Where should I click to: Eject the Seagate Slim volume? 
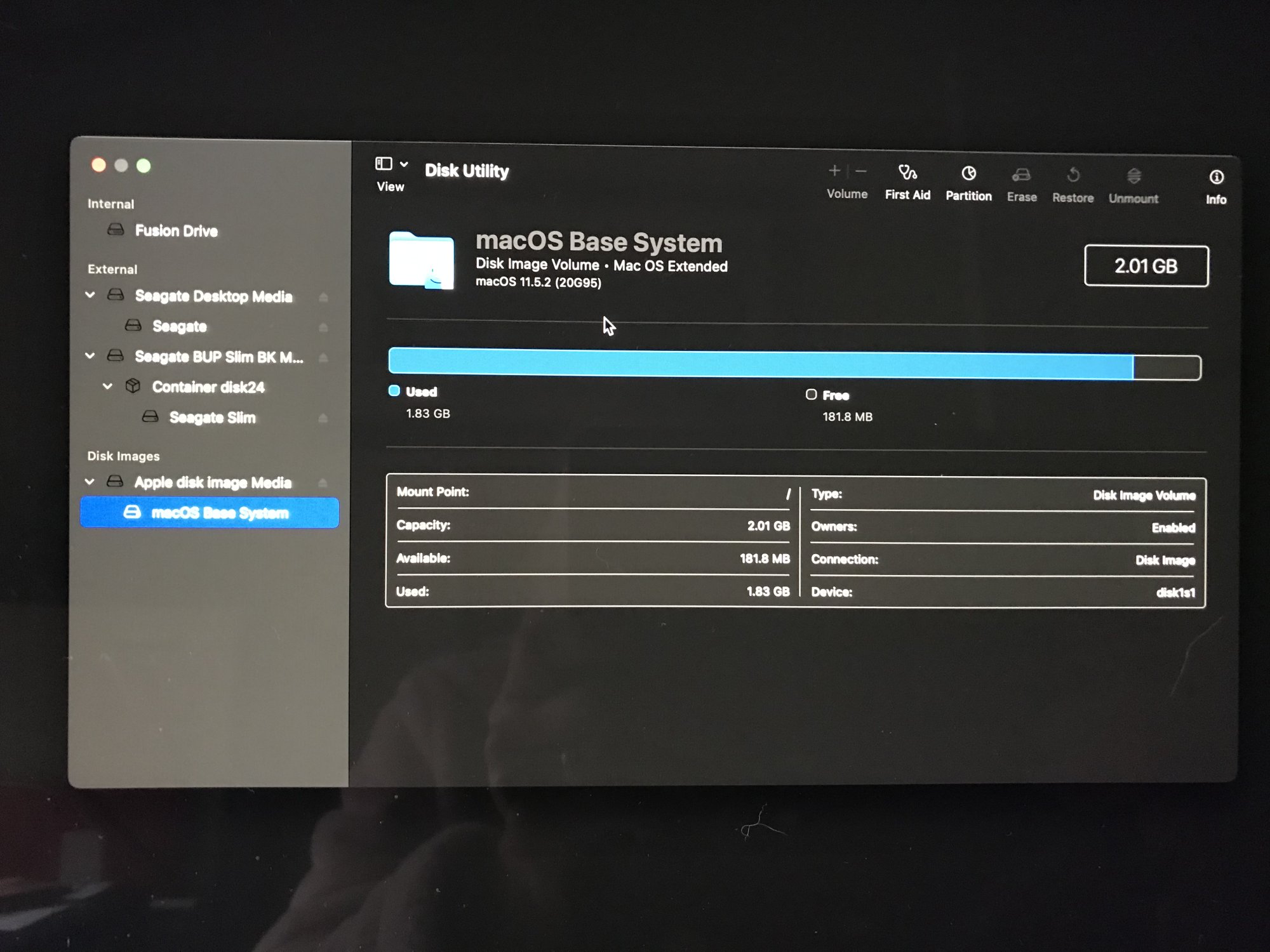point(323,418)
